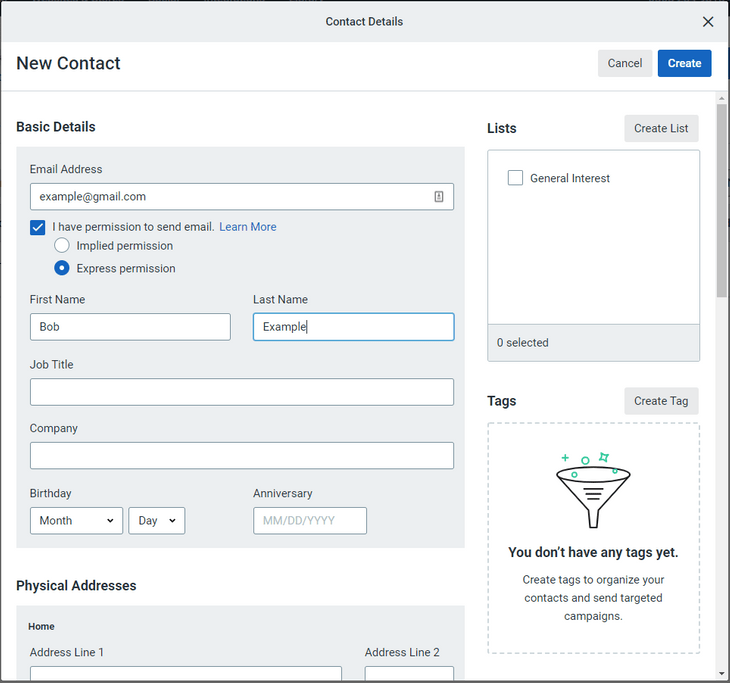Click the funnel tags illustration
The height and width of the screenshot is (683, 730).
593,490
